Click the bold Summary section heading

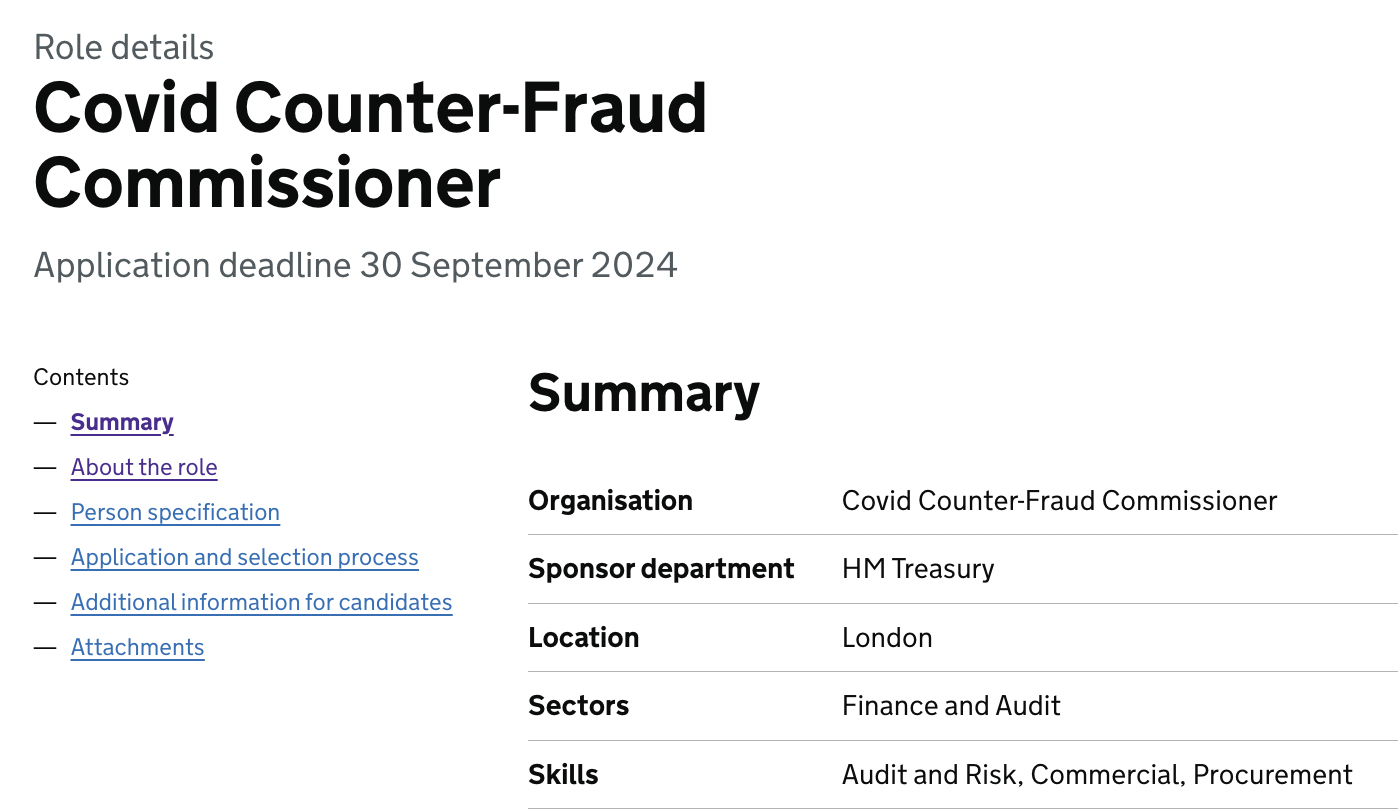pyautogui.click(x=644, y=392)
